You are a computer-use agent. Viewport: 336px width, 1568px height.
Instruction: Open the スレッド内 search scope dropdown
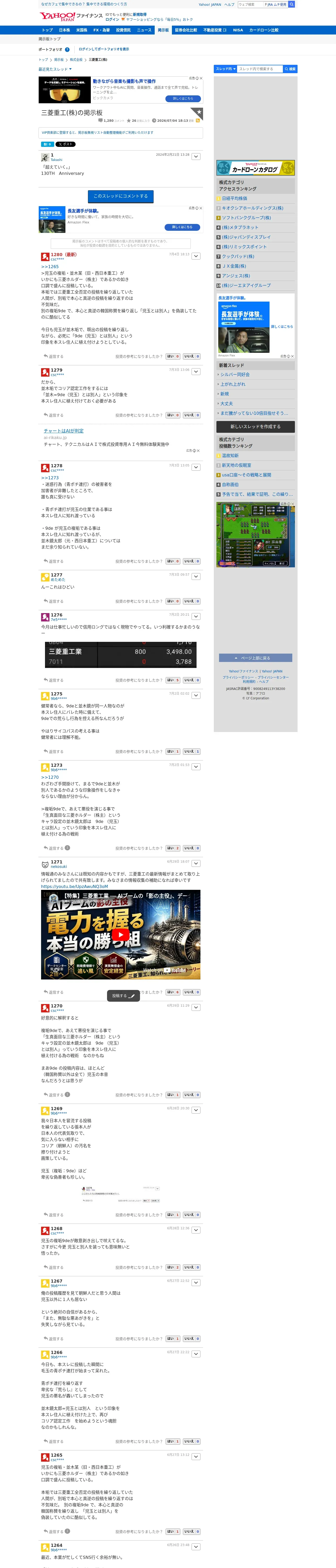225,69
